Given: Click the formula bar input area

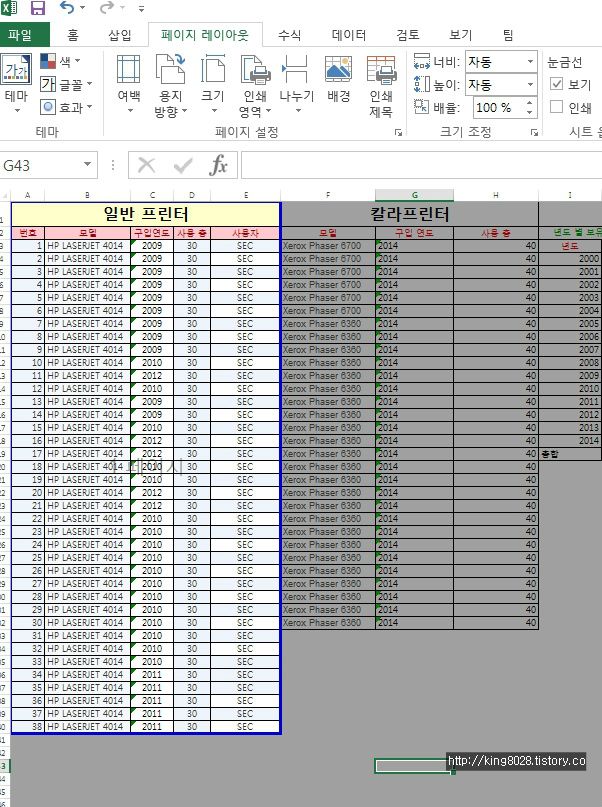Looking at the screenshot, I should (x=421, y=165).
